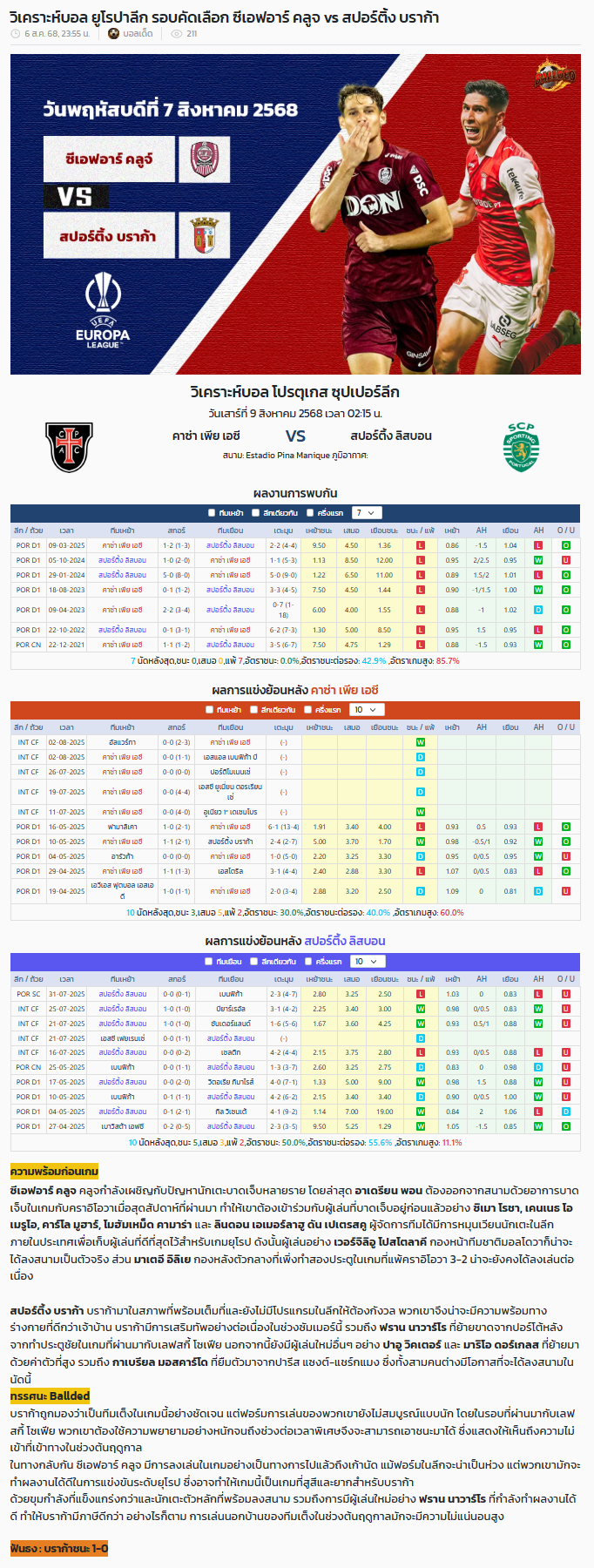Click the match preview banner image

tap(296, 214)
